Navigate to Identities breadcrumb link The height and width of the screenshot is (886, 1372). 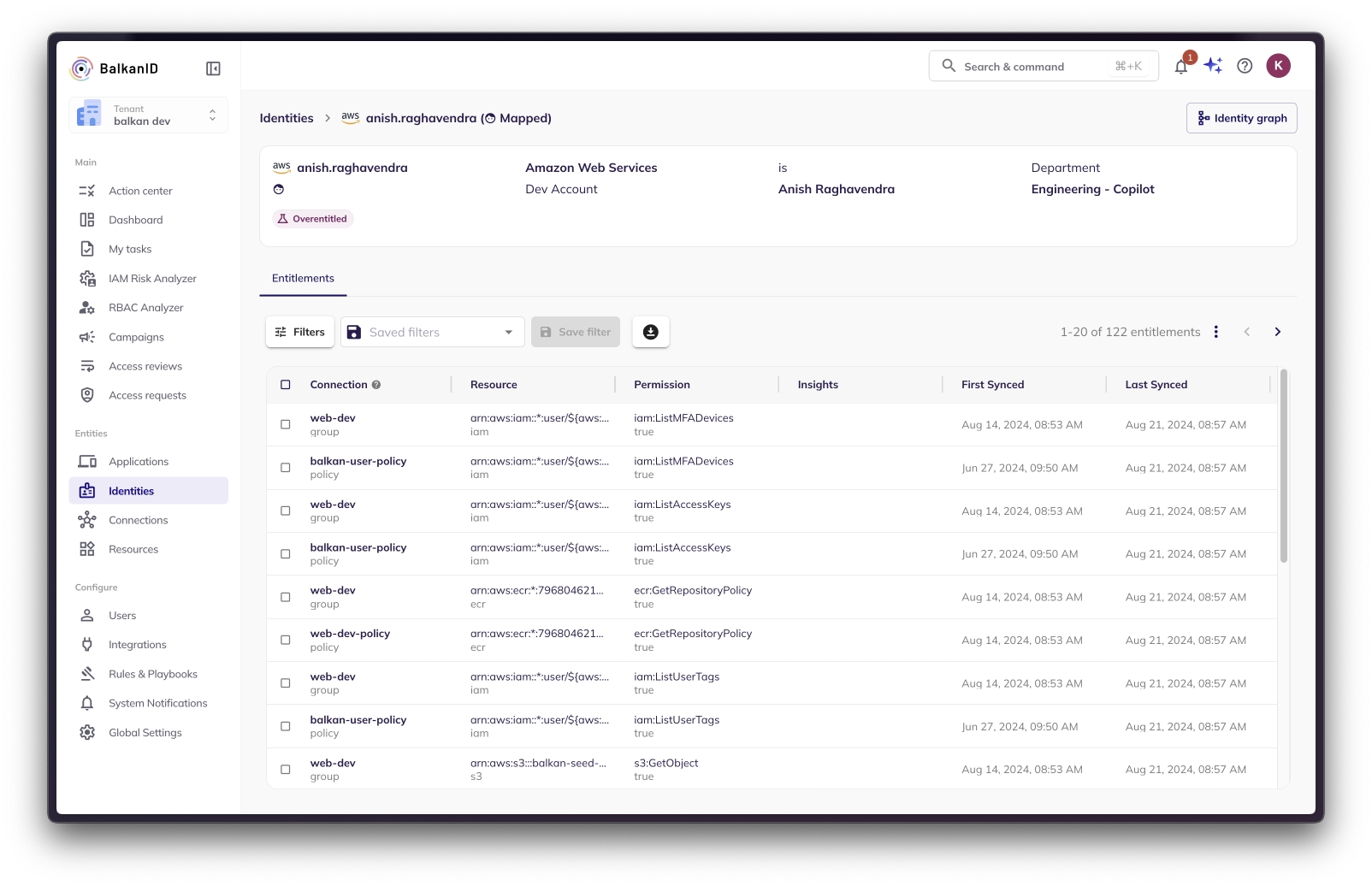click(287, 118)
